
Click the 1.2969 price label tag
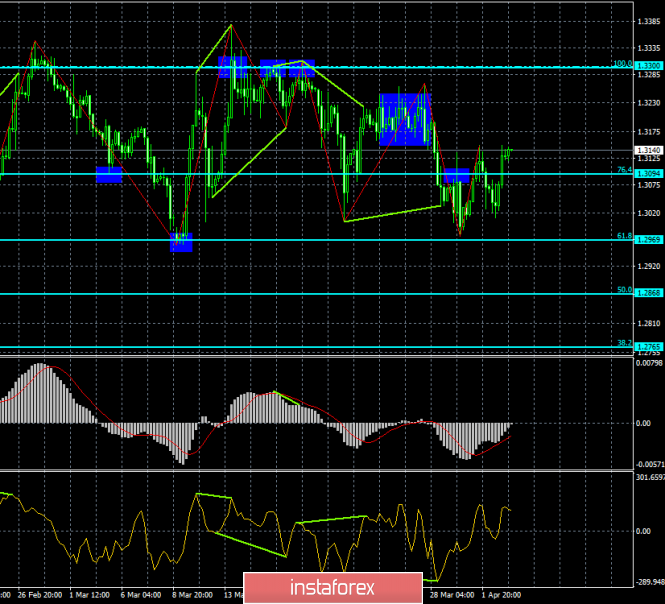[x=648, y=240]
